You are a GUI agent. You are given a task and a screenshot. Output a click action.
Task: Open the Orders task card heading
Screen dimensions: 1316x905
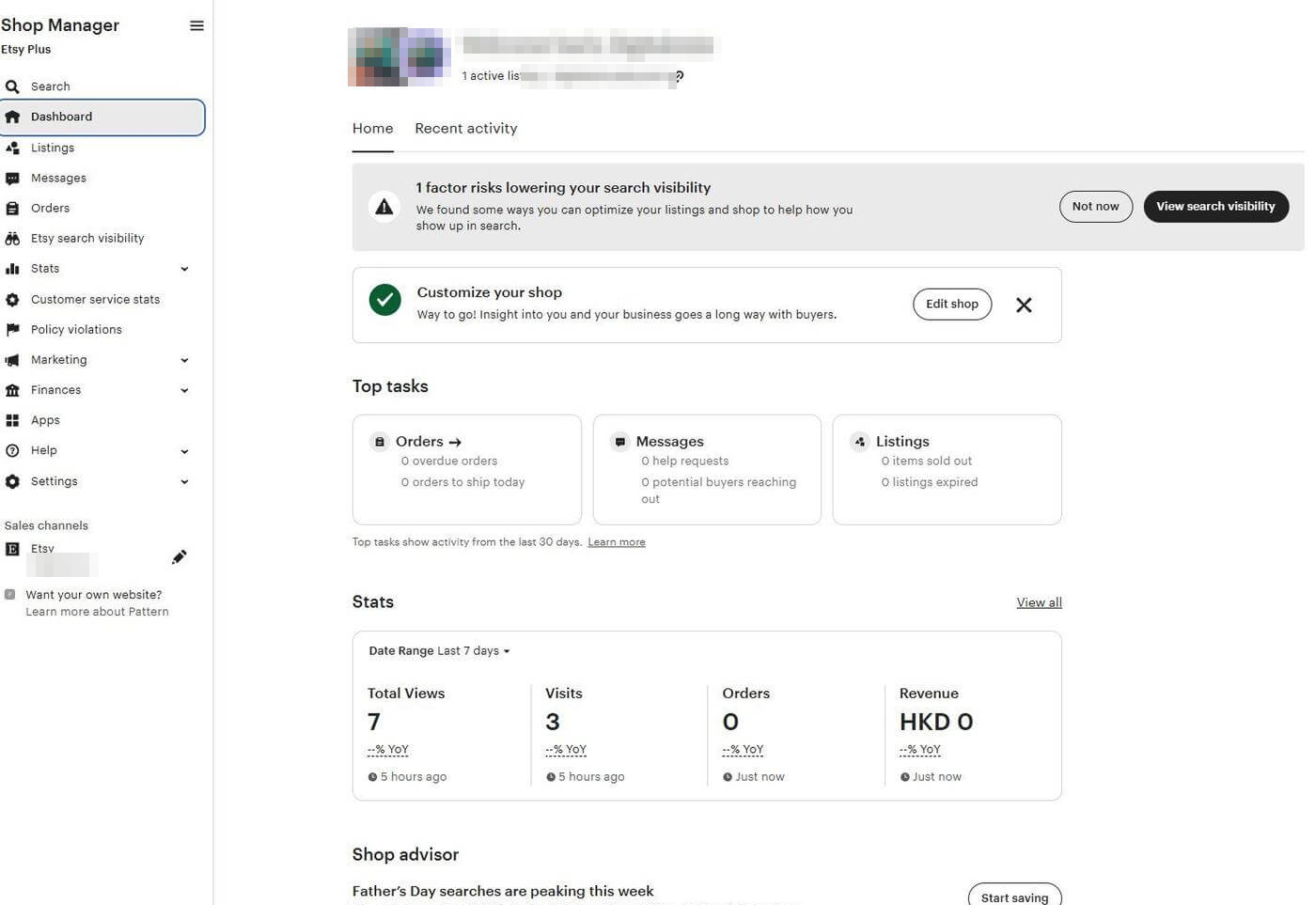click(429, 442)
